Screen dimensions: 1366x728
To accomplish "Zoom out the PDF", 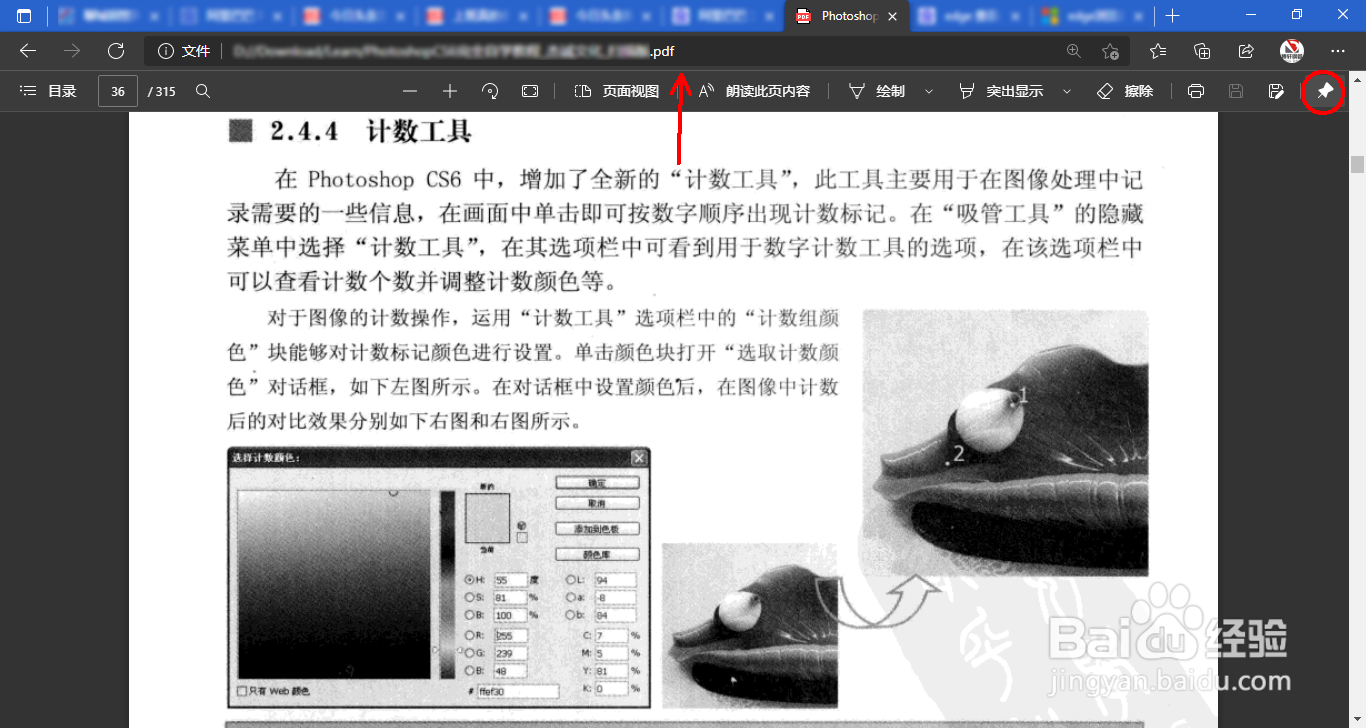I will click(410, 91).
